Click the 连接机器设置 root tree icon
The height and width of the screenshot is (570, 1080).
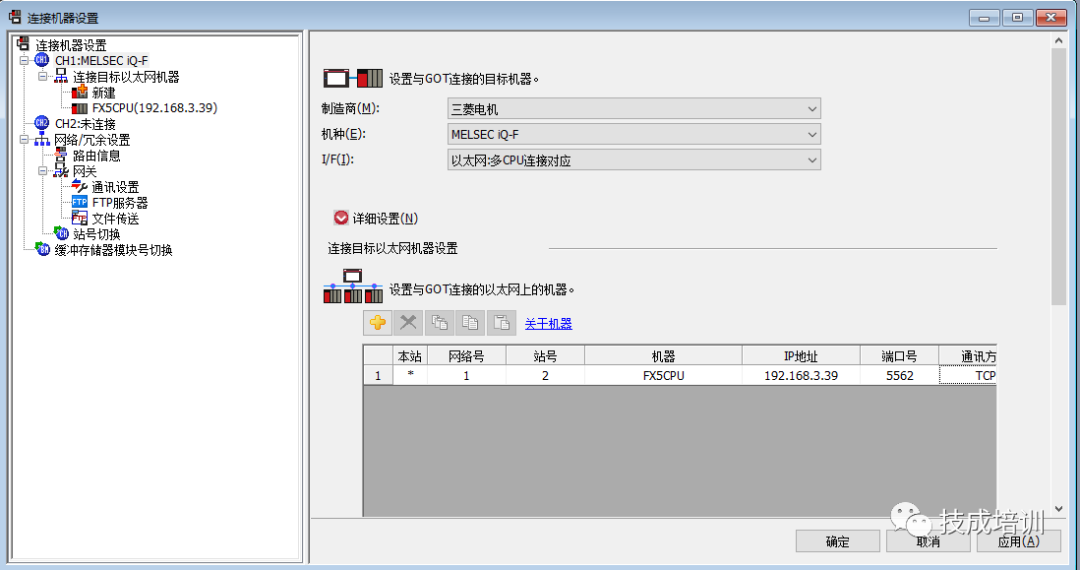[23, 45]
